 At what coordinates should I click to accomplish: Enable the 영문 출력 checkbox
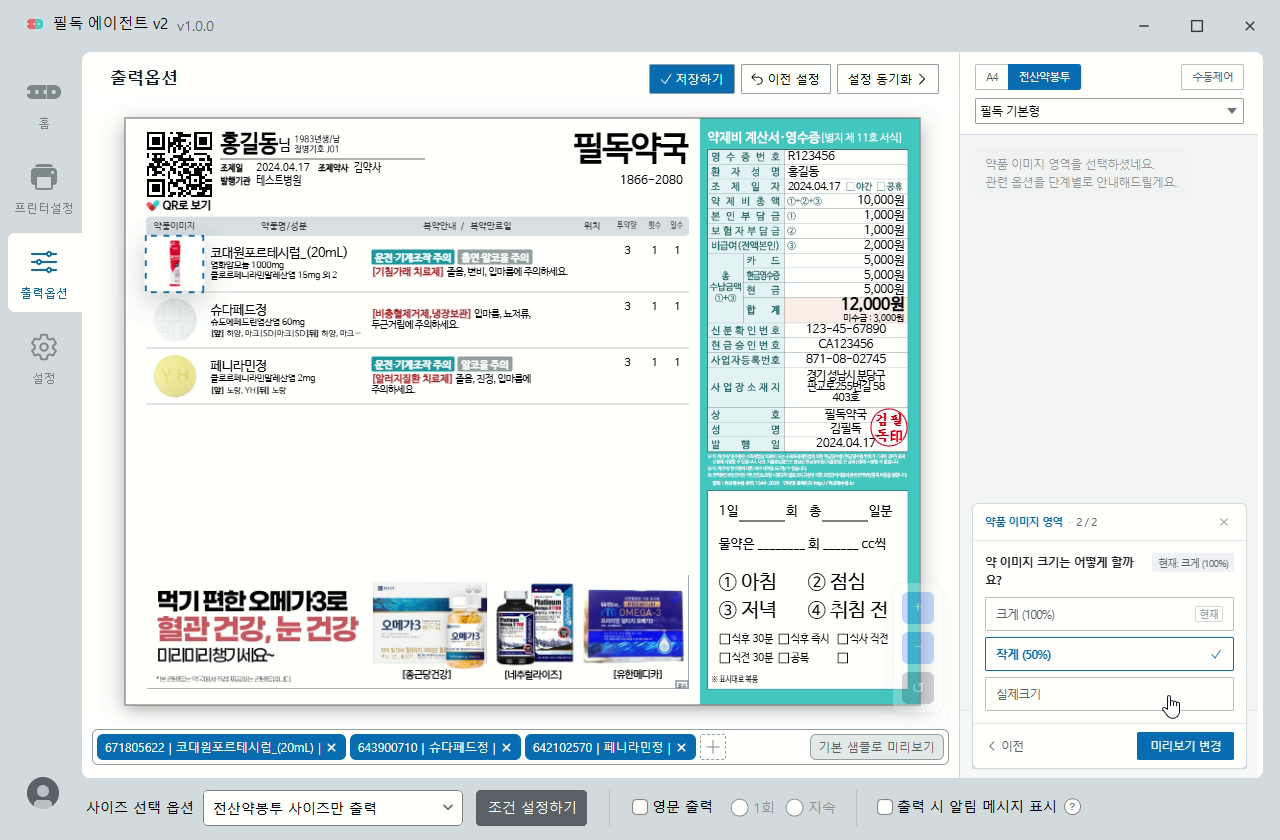(x=640, y=807)
